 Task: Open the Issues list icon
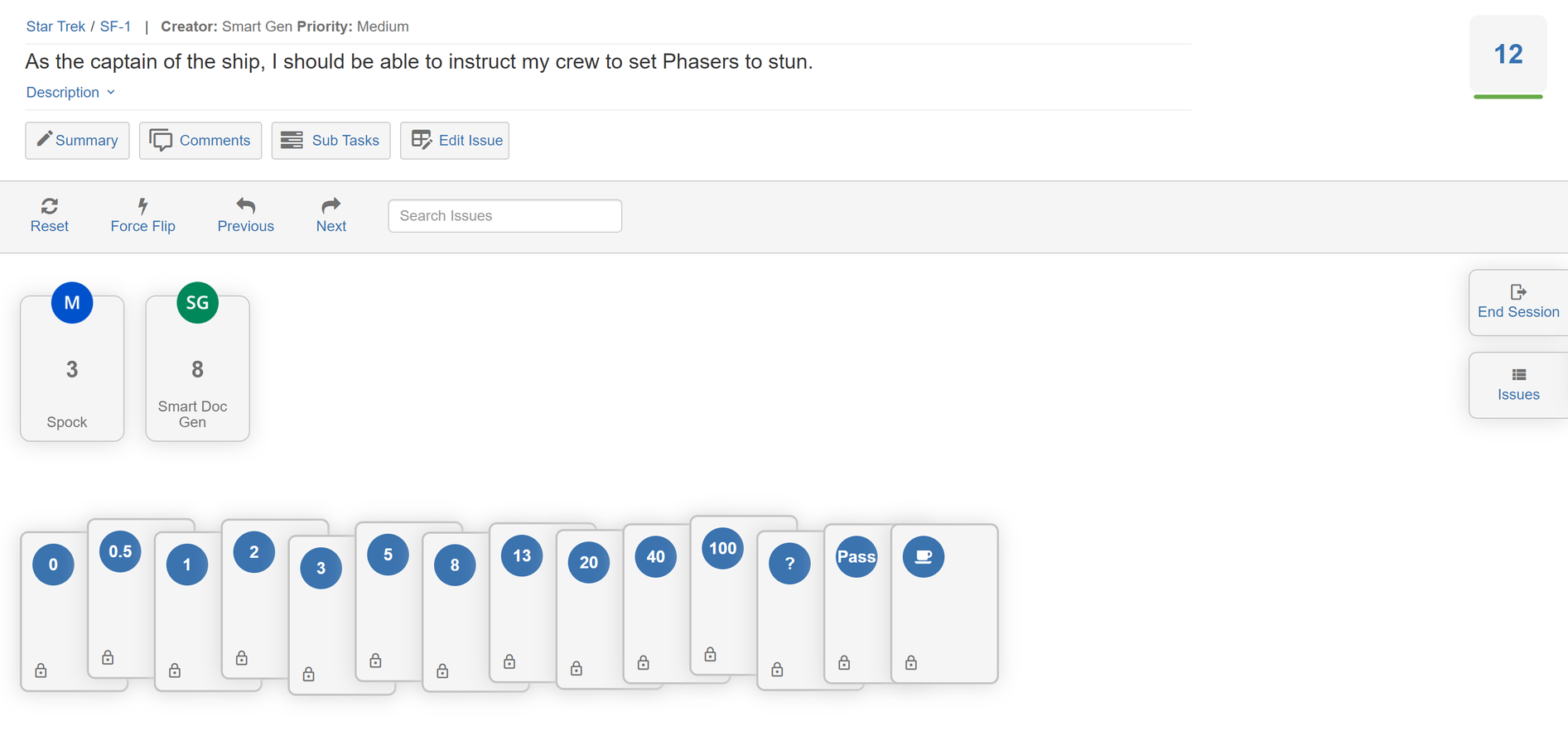tap(1518, 375)
